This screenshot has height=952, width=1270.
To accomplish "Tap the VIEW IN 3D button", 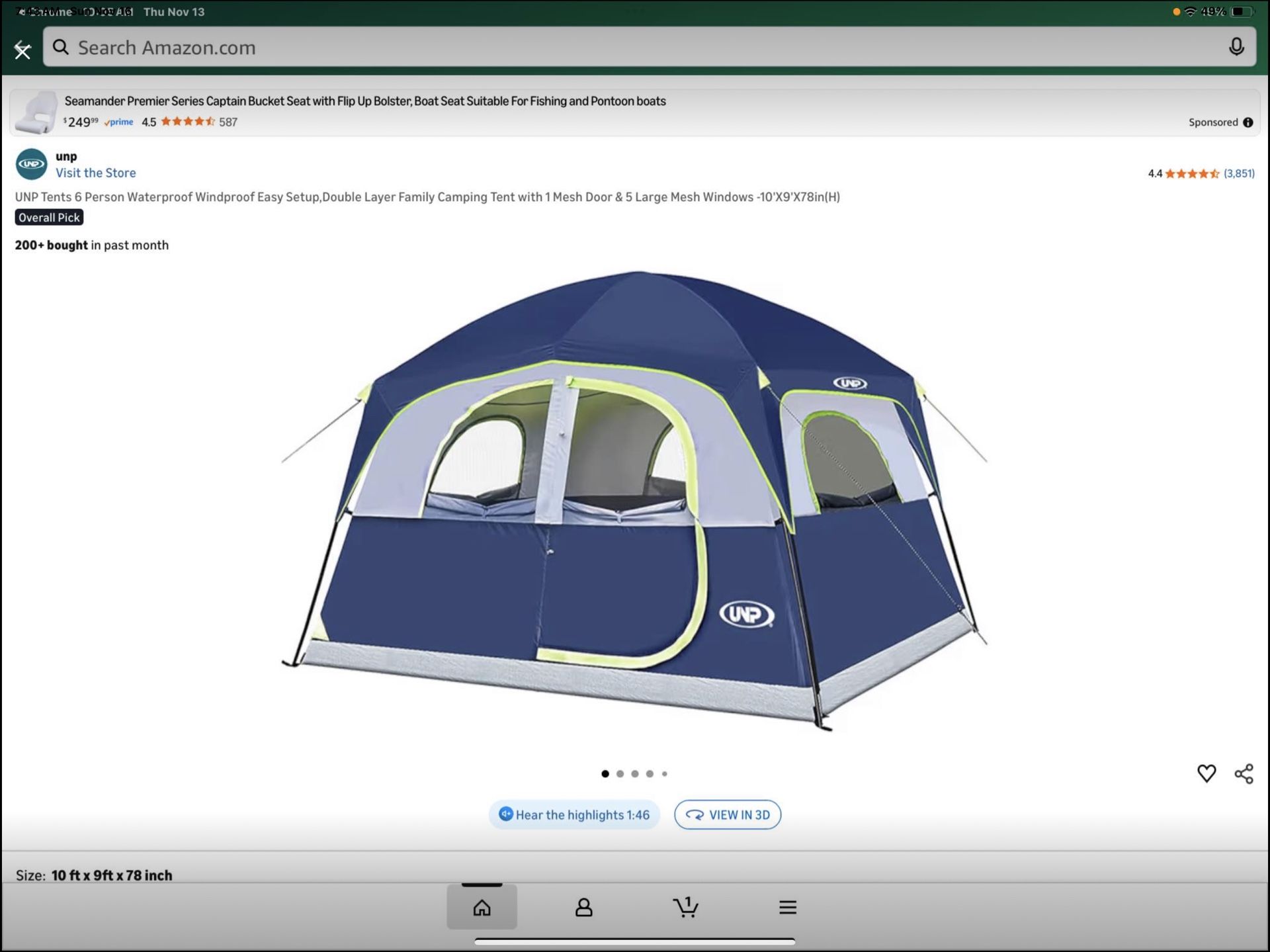I will click(x=728, y=814).
